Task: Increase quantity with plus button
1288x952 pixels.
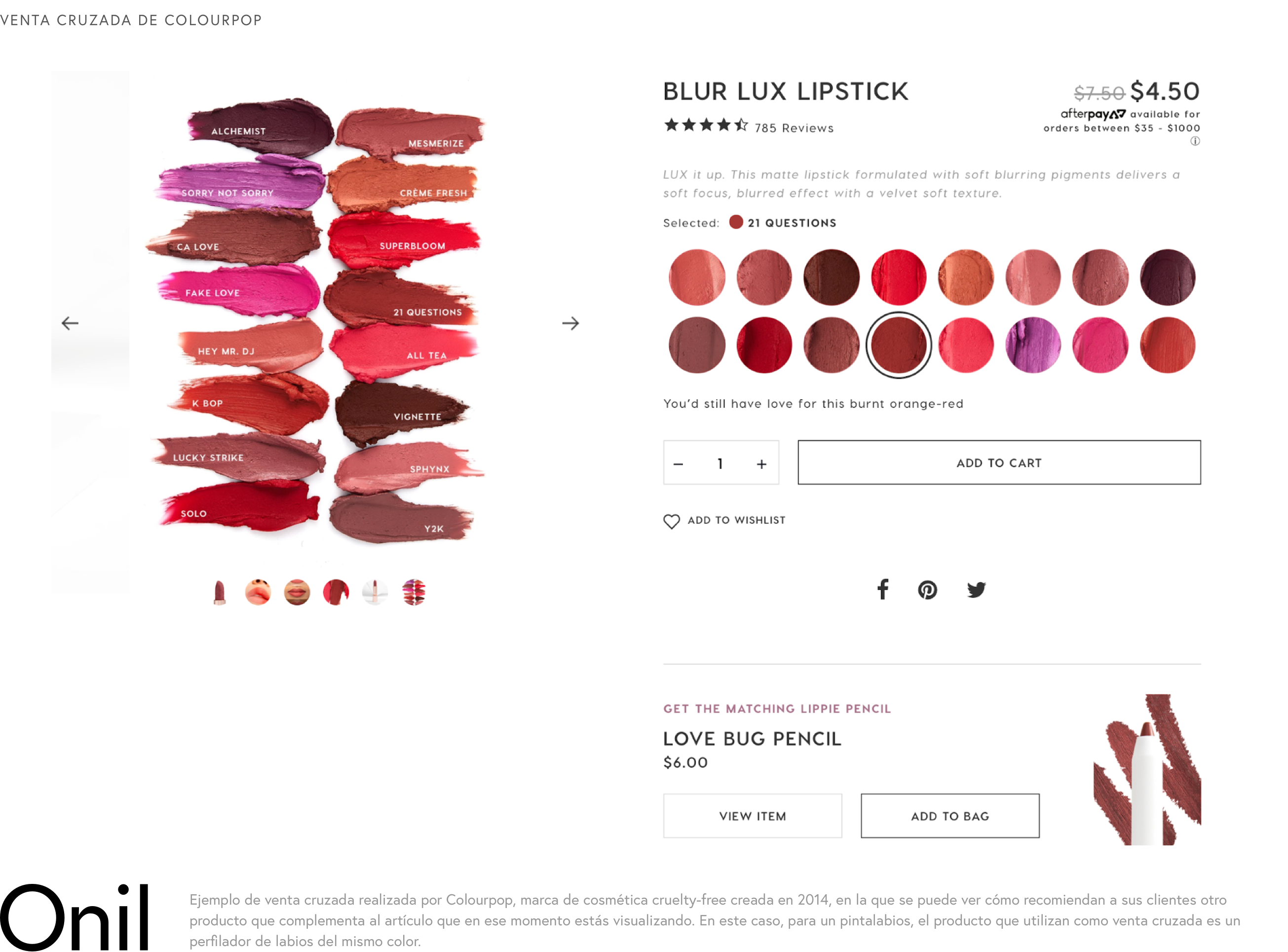Action: click(762, 464)
